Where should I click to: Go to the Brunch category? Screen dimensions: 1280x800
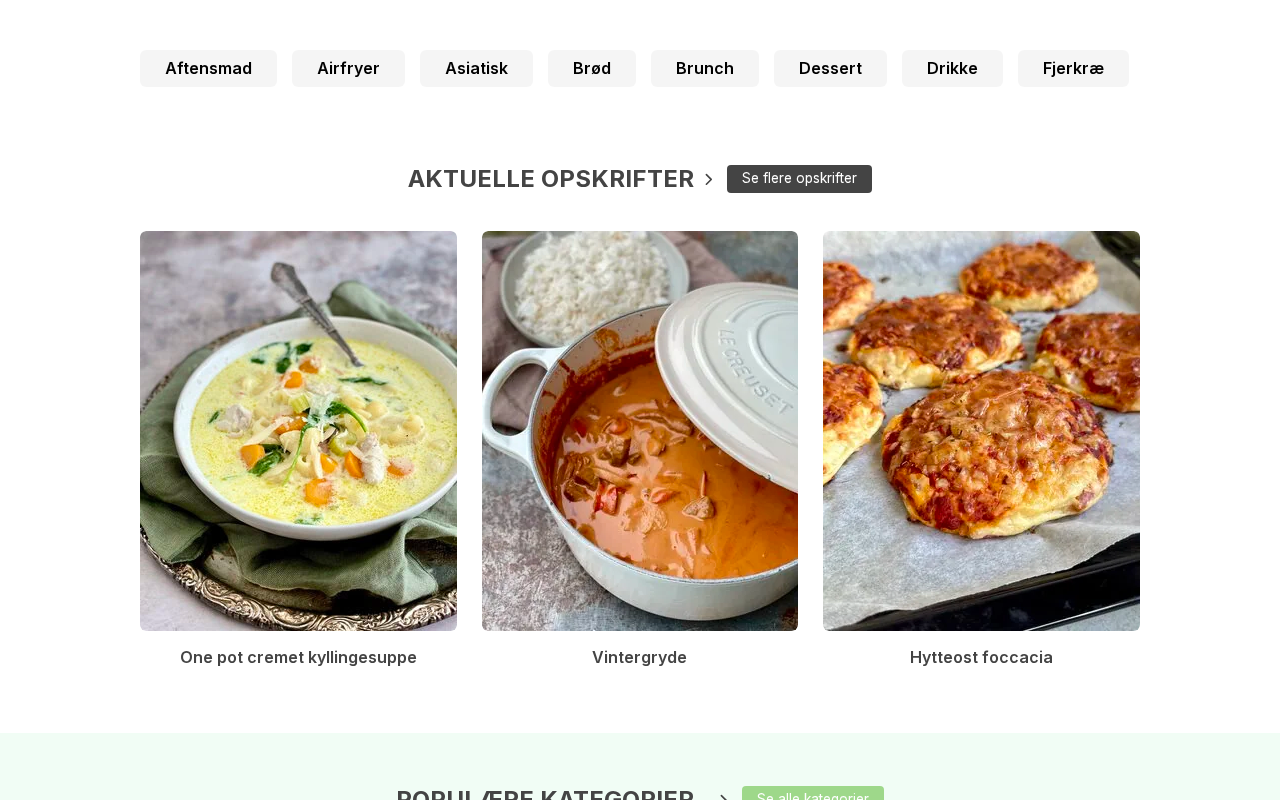[705, 68]
